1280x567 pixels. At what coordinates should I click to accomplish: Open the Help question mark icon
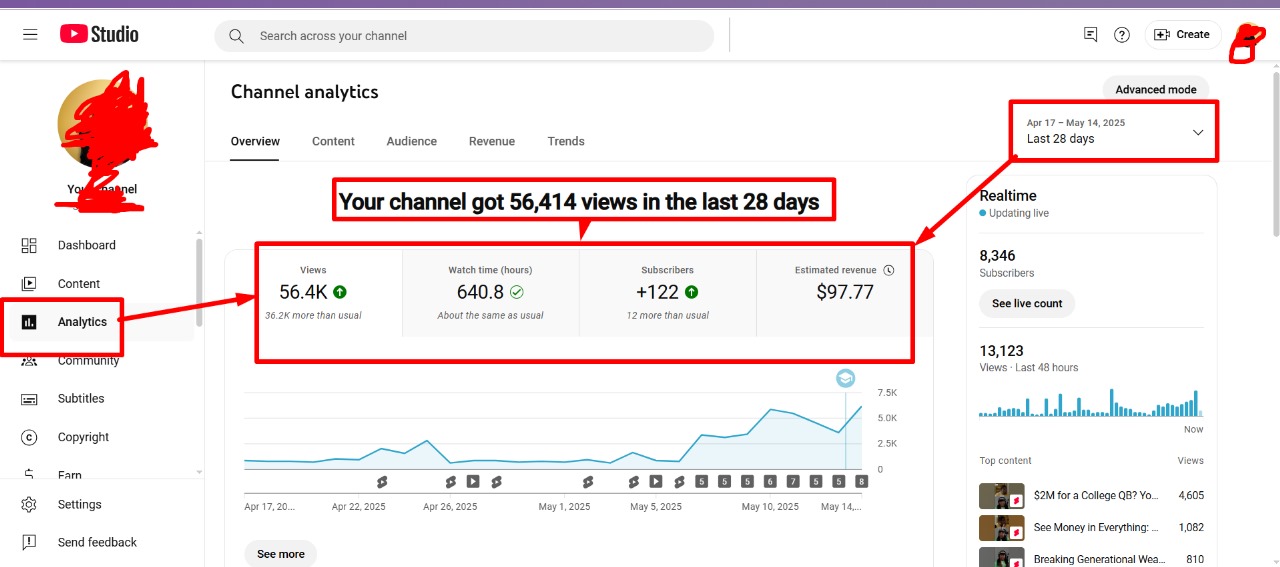tap(1122, 35)
